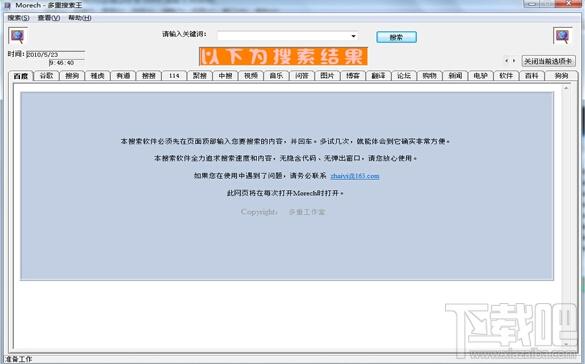Select the 有道 tab
Image resolution: width=585 pixels, height=364 pixels.
tap(123, 76)
